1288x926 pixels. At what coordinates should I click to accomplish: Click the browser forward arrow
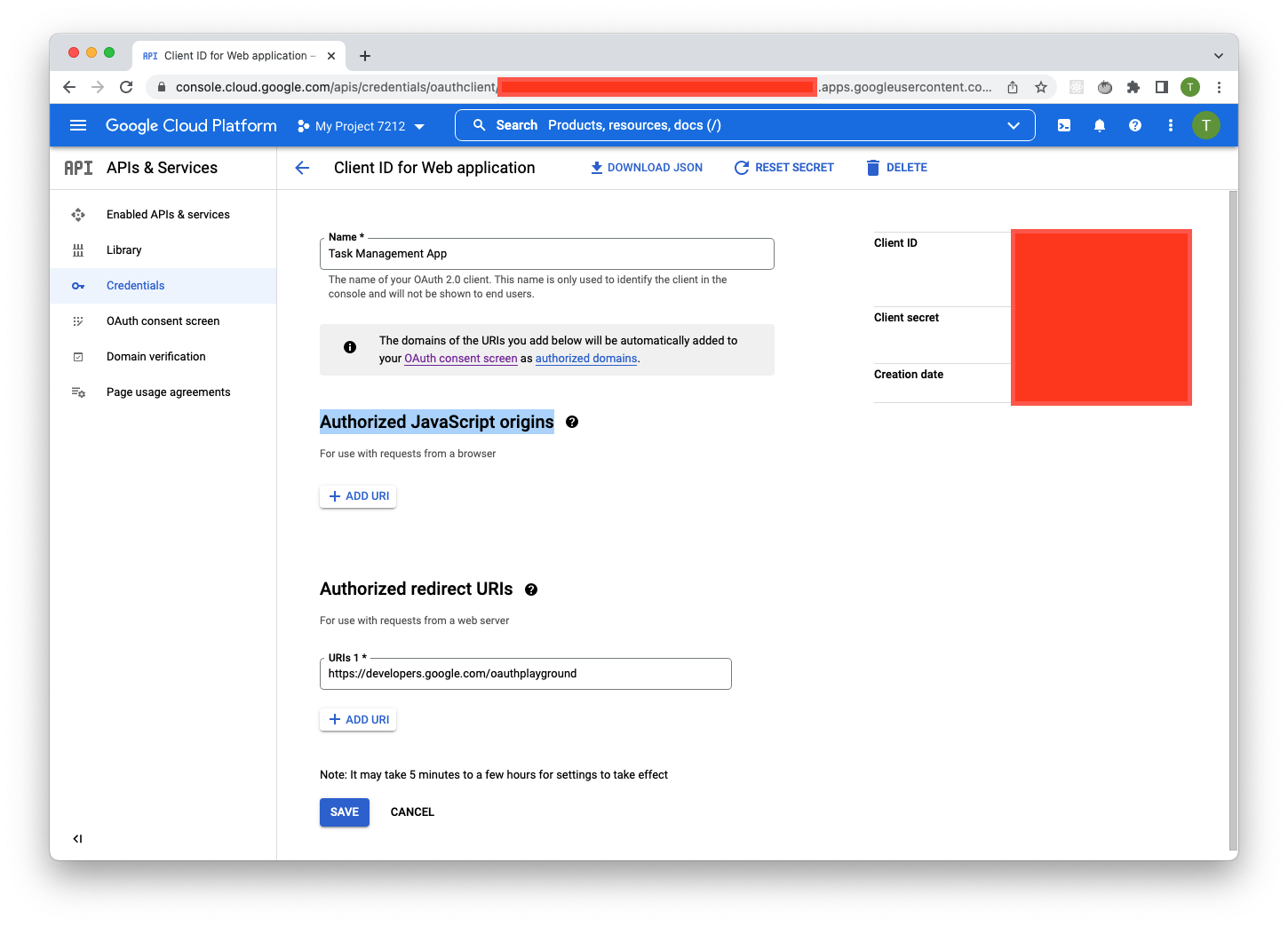tap(98, 87)
